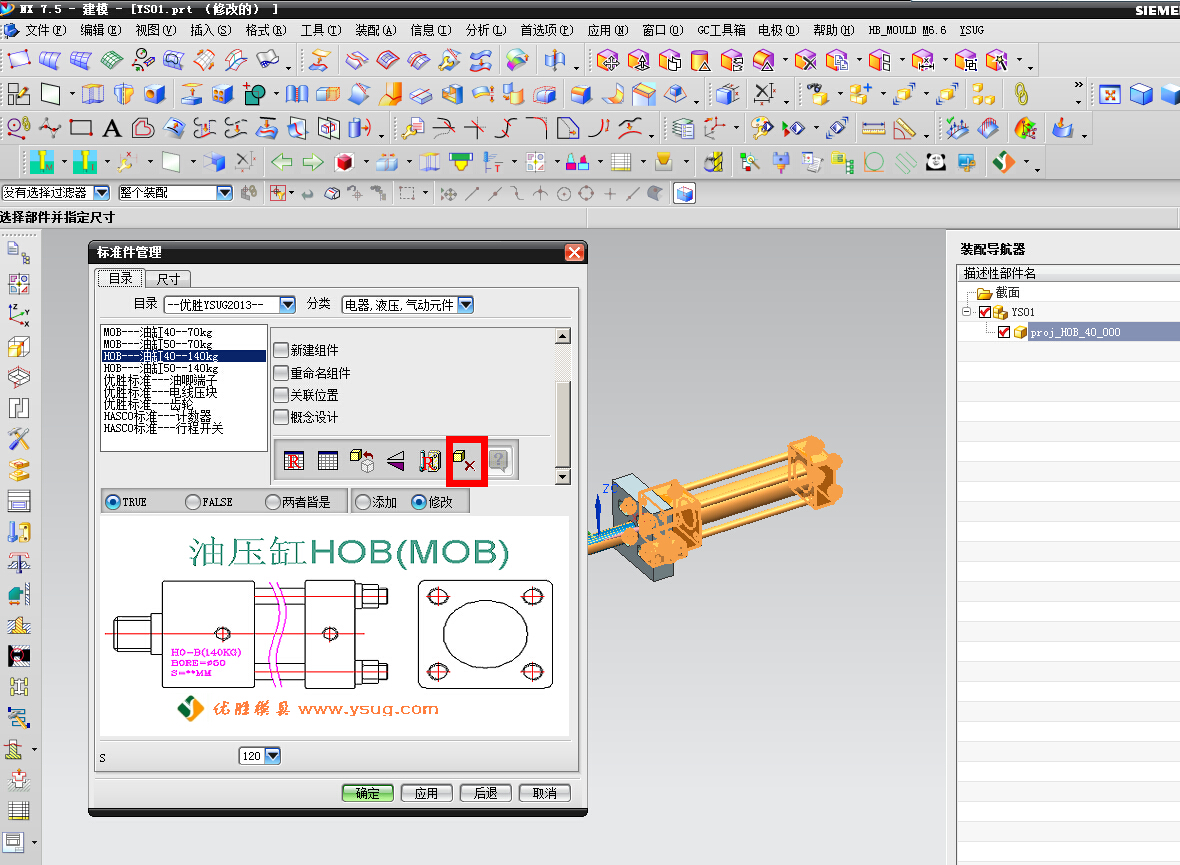Click the 后退 button
This screenshot has height=865, width=1180.
coord(485,793)
